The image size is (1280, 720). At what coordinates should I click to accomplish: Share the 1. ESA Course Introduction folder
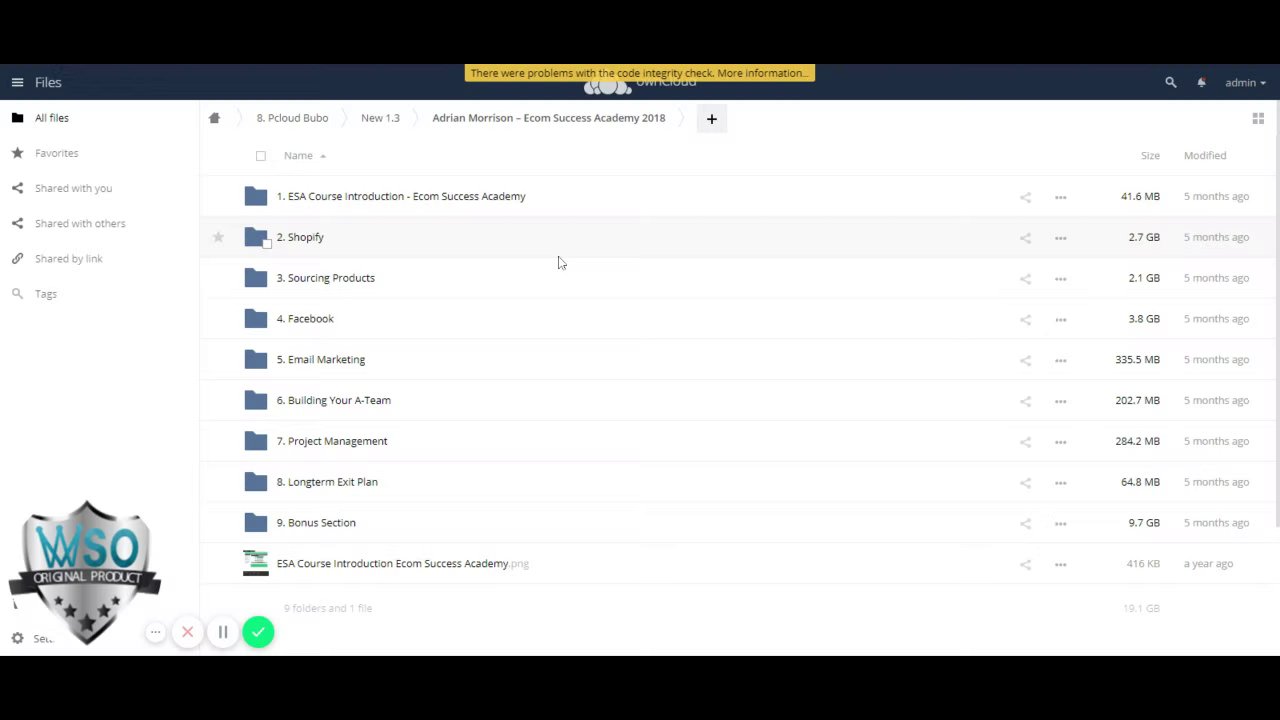(1025, 197)
